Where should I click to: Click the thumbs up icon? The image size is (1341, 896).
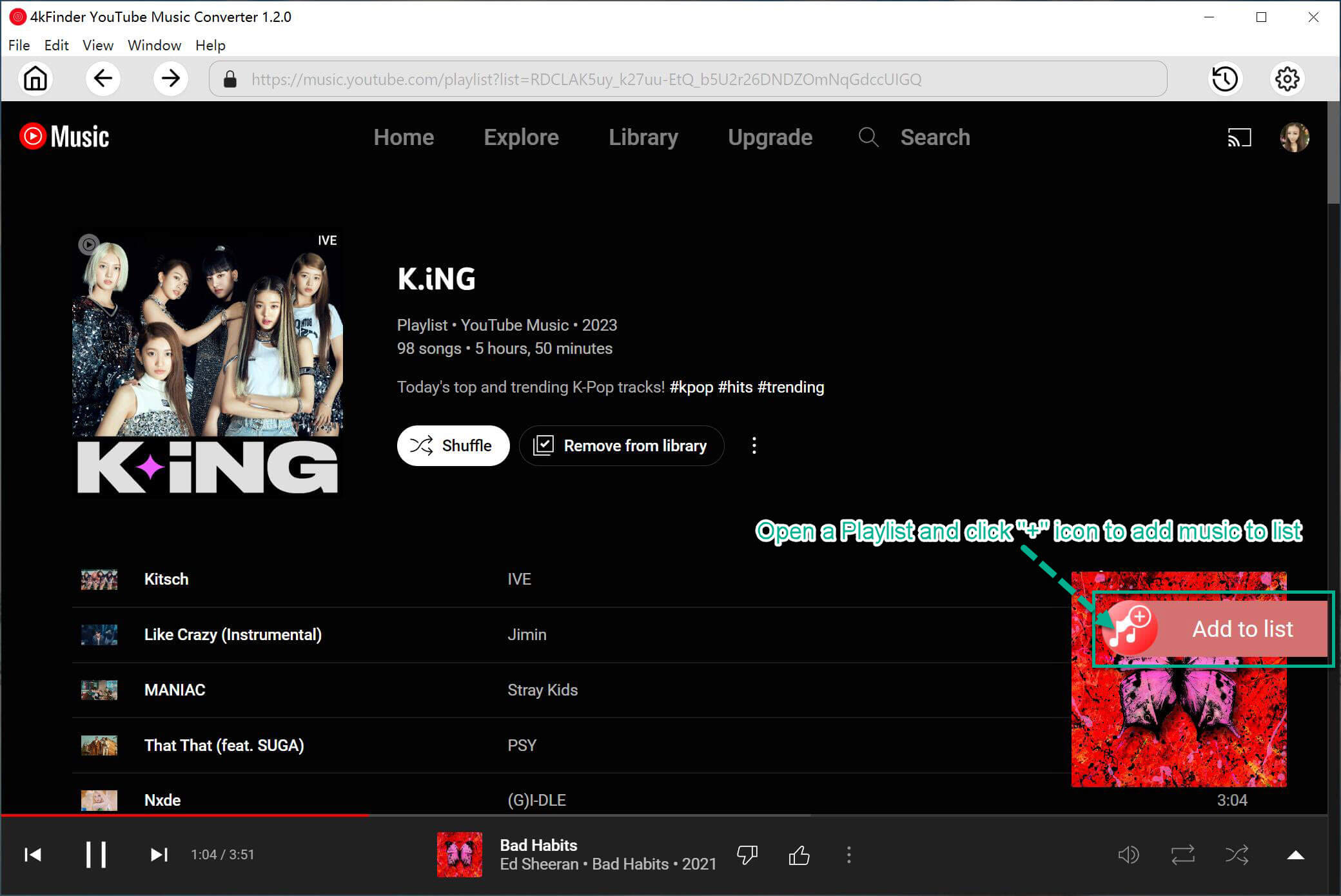[x=798, y=854]
